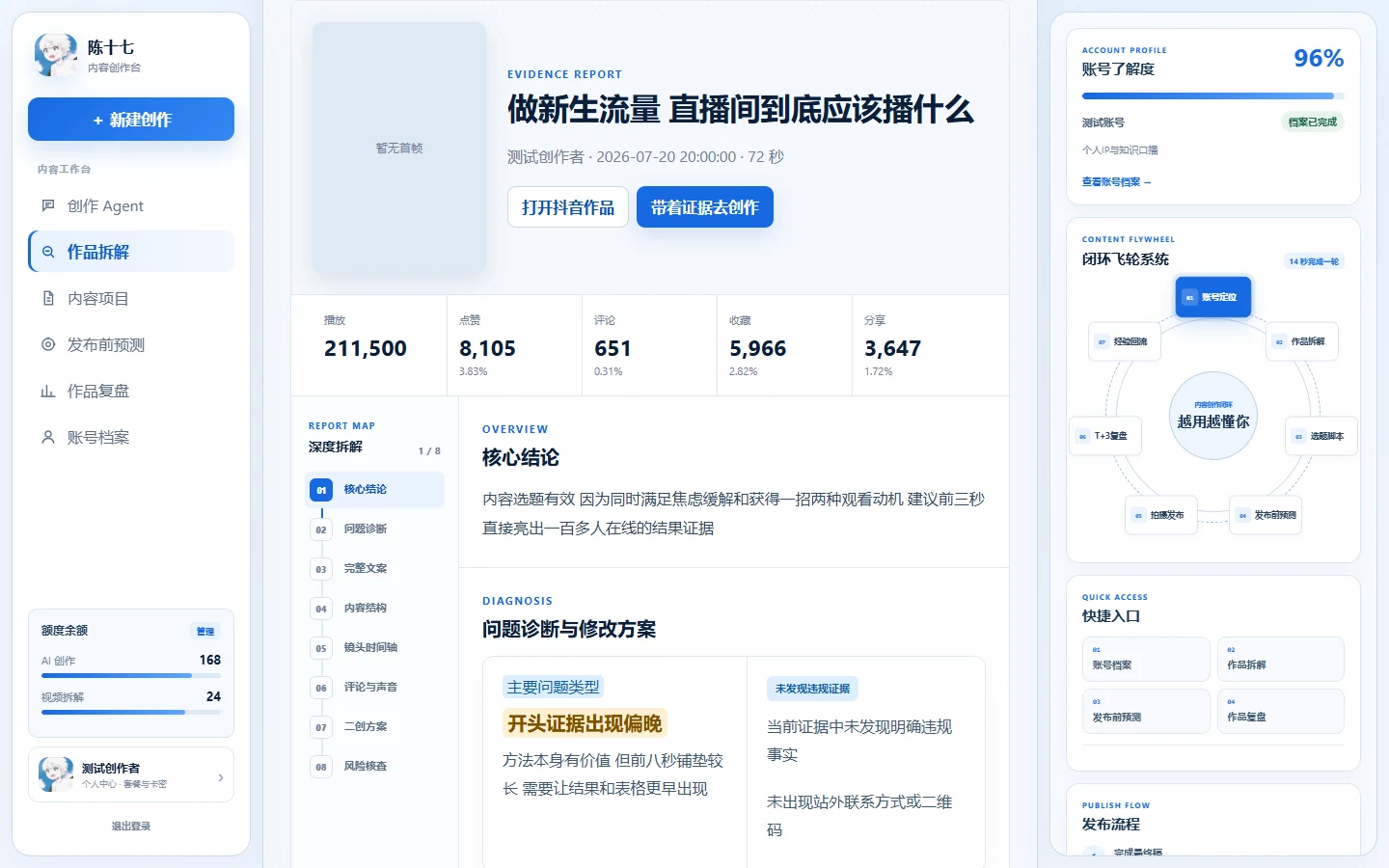Click the 8,105 likes value
Screen dimensions: 1389x868
(487, 348)
